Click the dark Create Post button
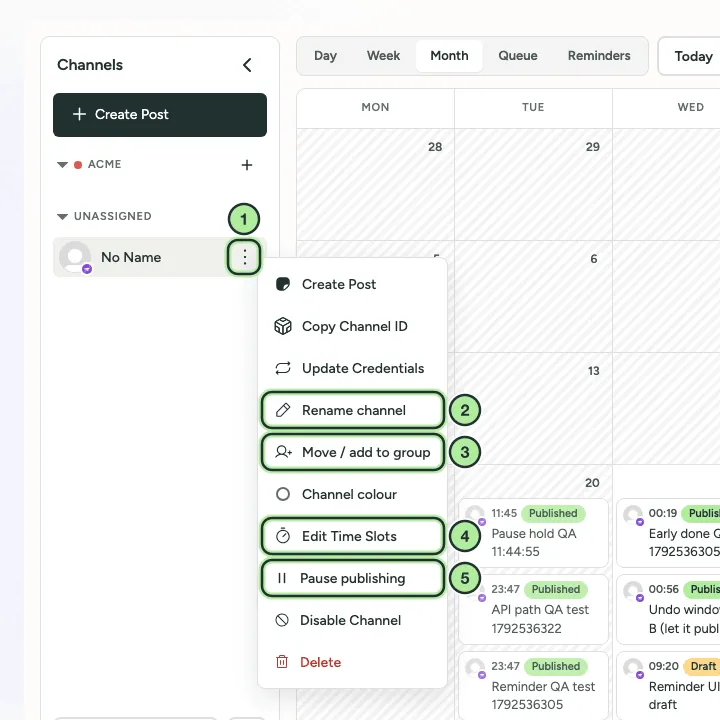 pyautogui.click(x=160, y=115)
